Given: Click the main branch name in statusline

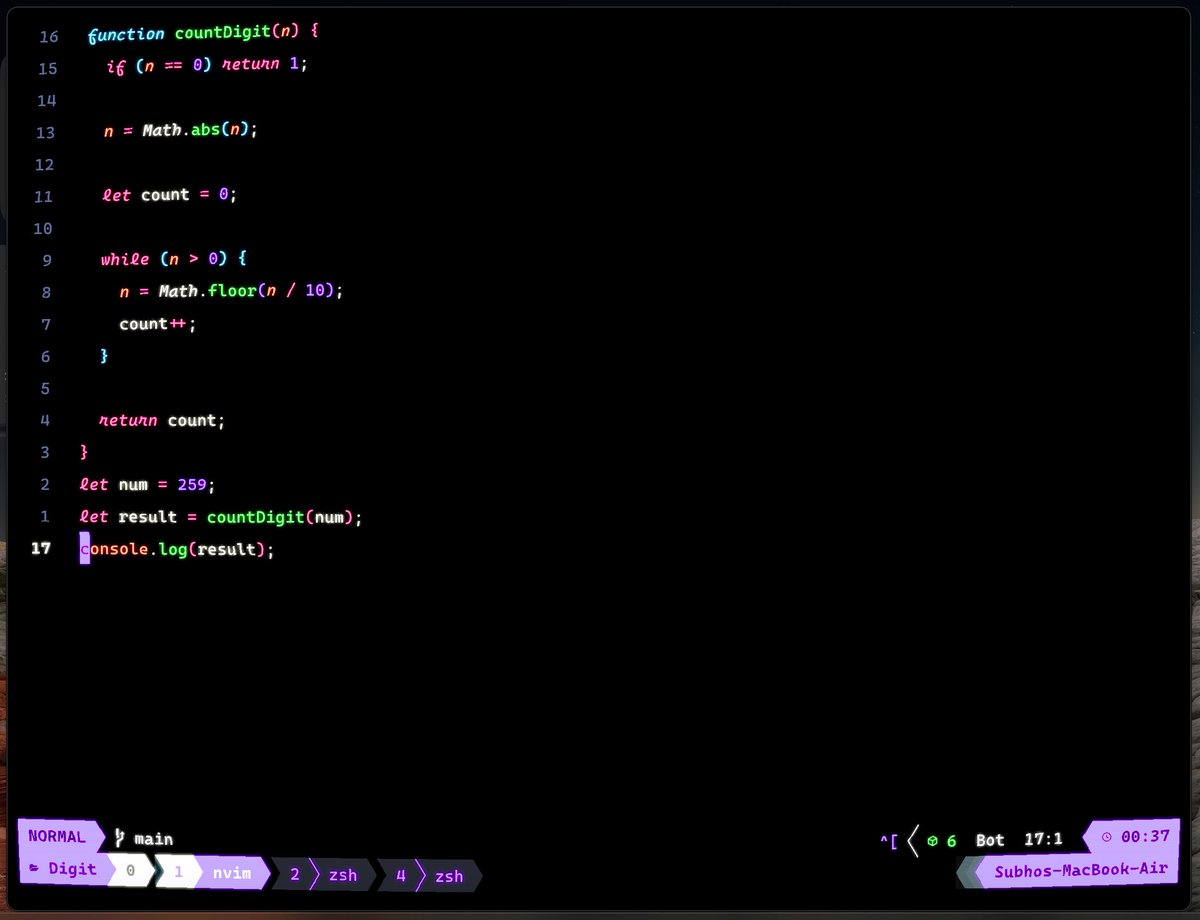Looking at the screenshot, I should point(153,840).
